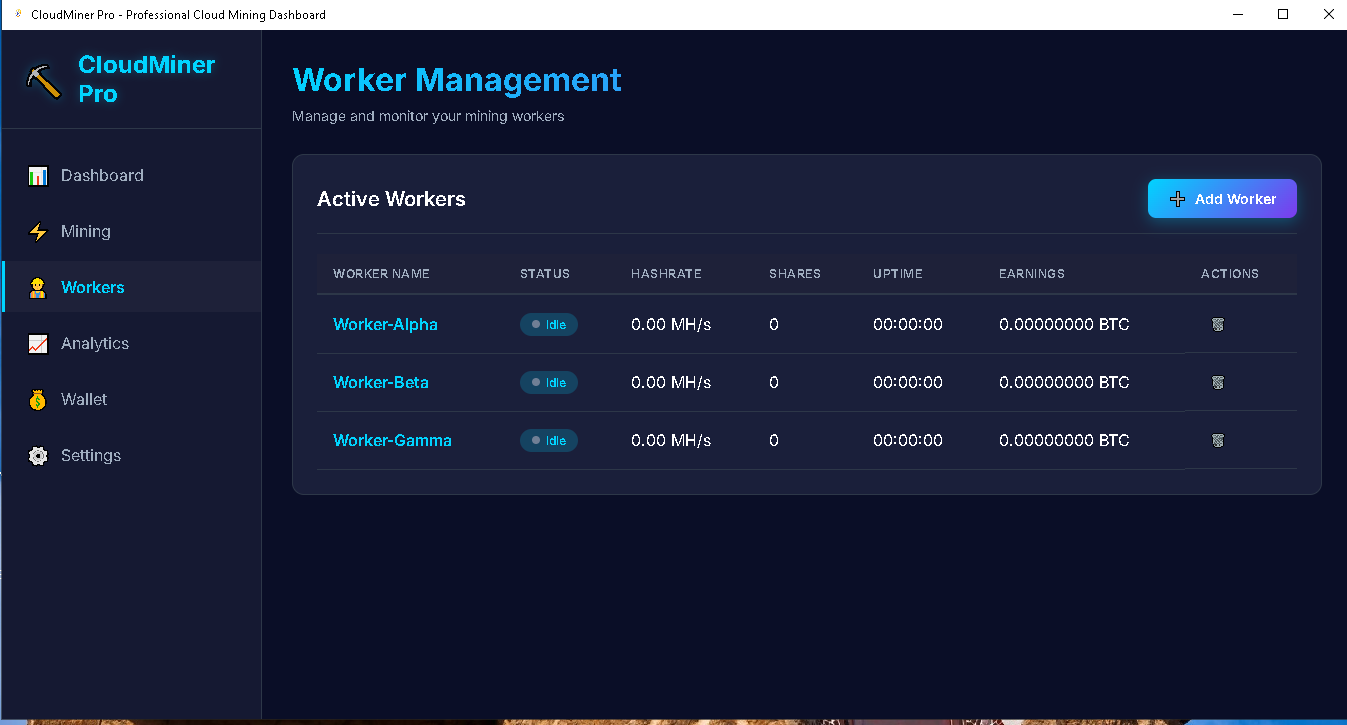Open Settings via the gear icon
The width and height of the screenshot is (1347, 725).
(38, 456)
